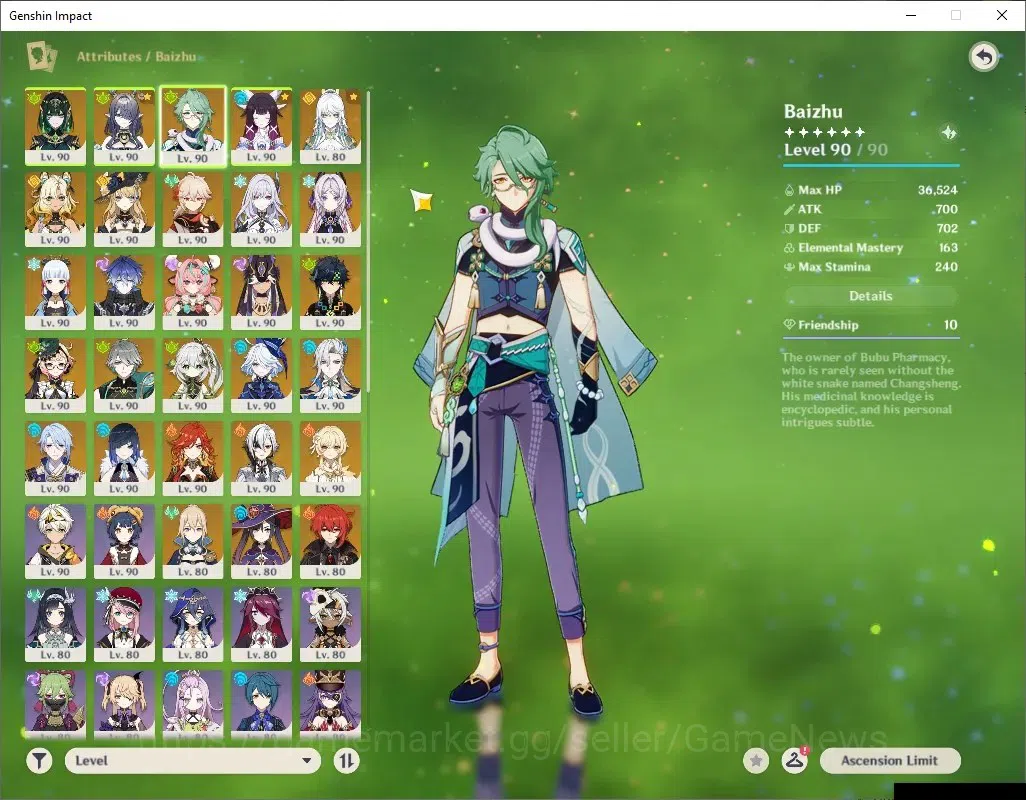Screen dimensions: 1026x800
Task: Select Kazuha's Anemo portrait
Action: pyautogui.click(x=193, y=209)
